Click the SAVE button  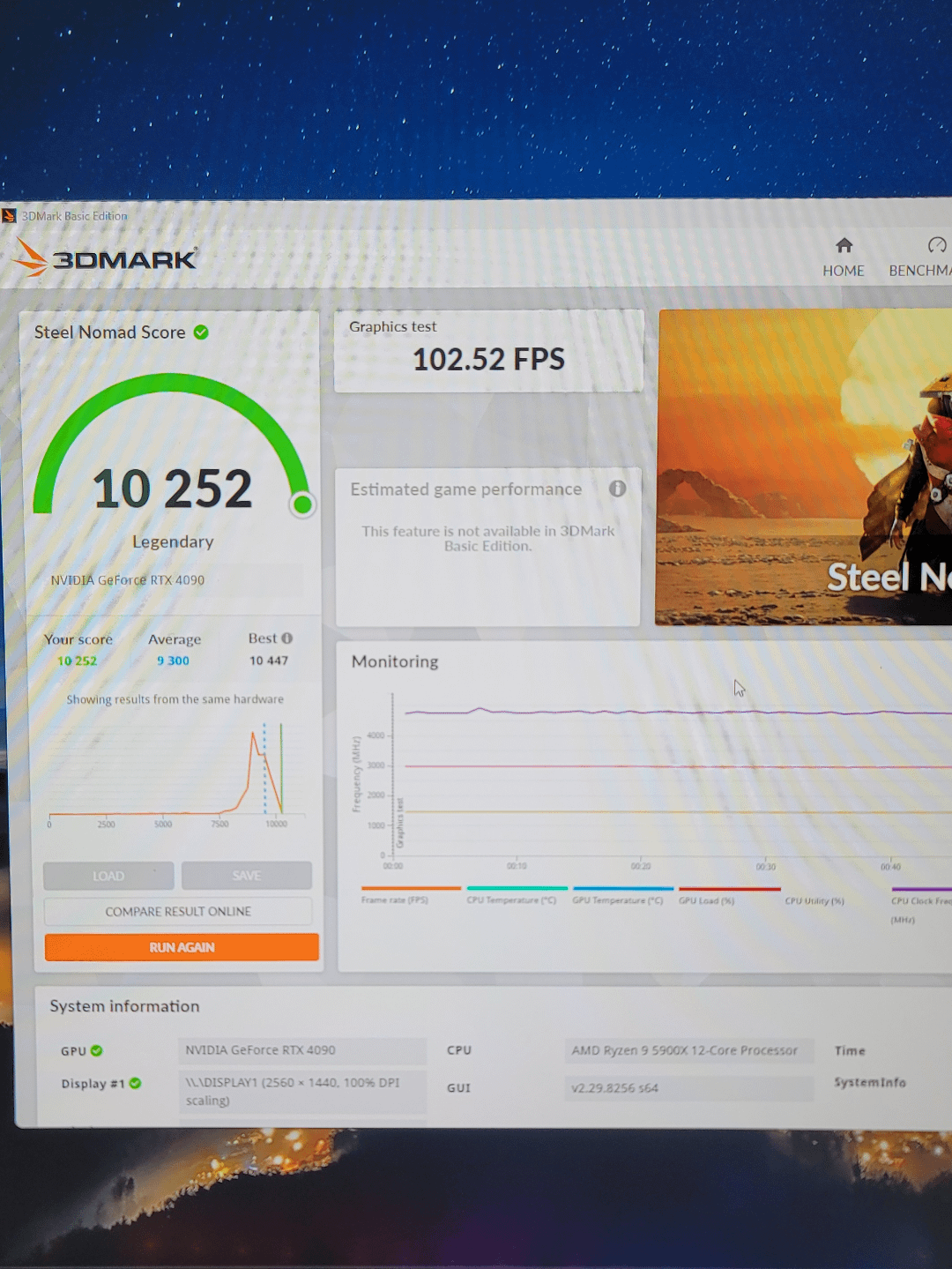tap(247, 876)
